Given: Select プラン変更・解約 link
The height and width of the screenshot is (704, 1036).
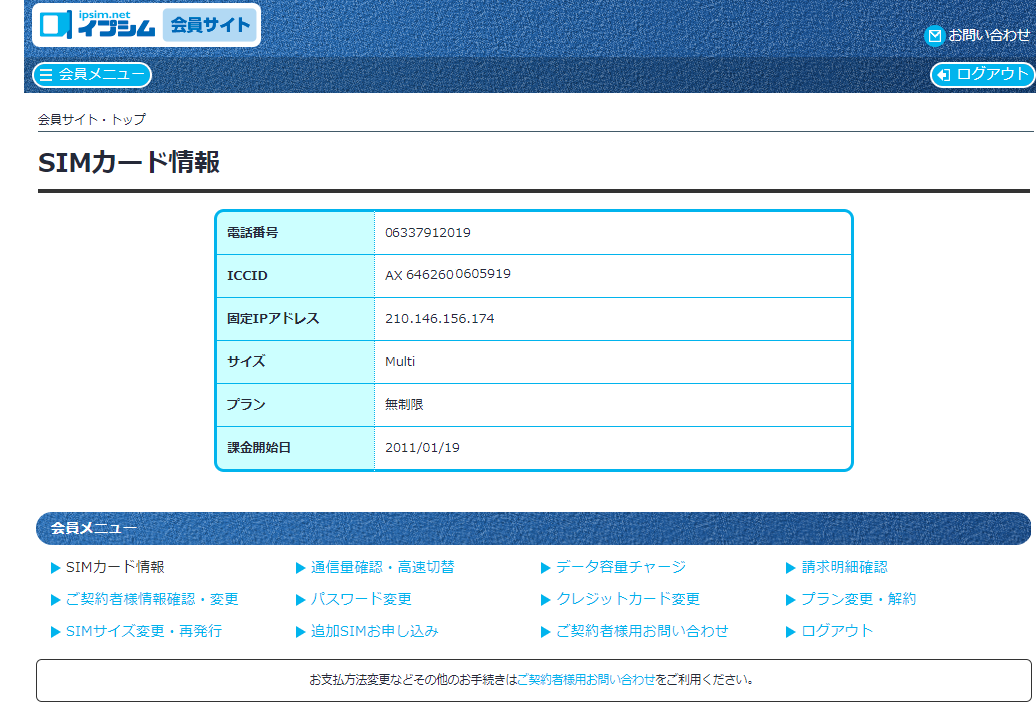Looking at the screenshot, I should (858, 599).
